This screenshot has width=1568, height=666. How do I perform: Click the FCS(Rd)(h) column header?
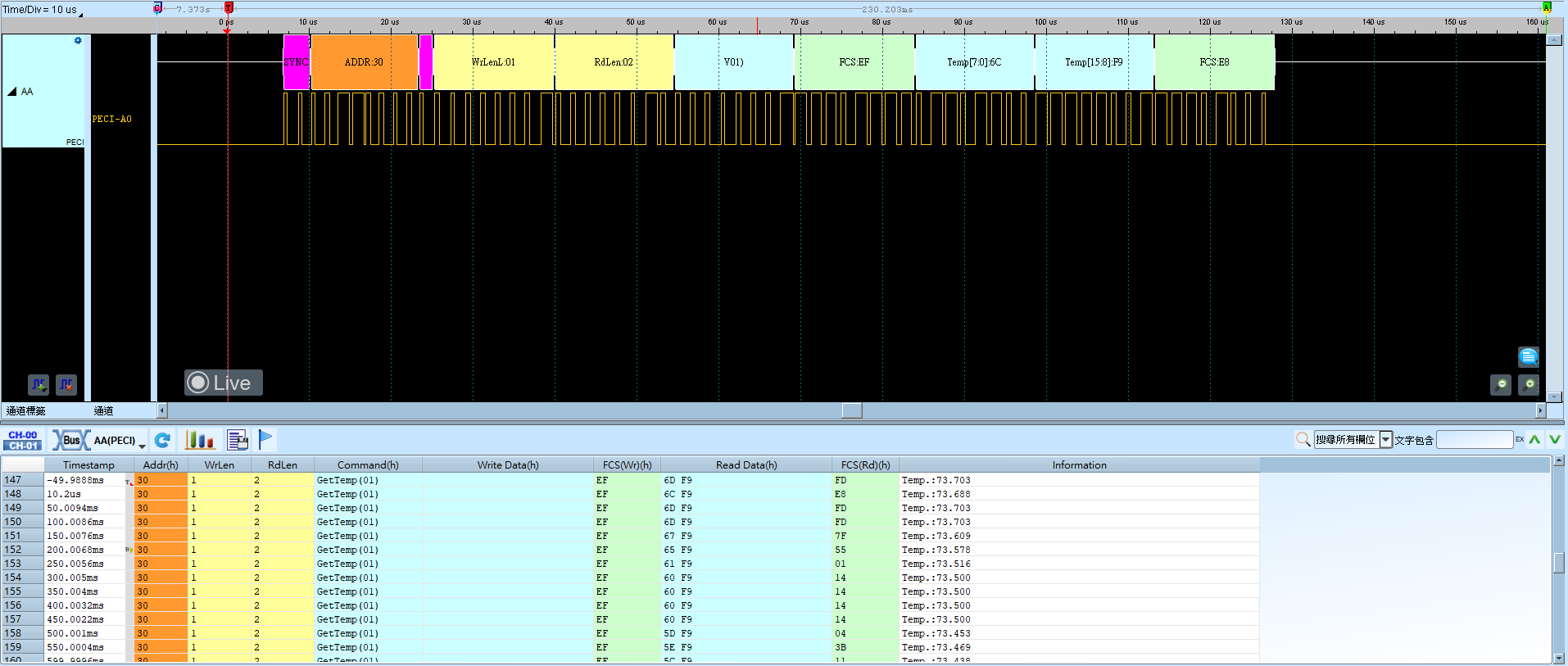(x=865, y=464)
